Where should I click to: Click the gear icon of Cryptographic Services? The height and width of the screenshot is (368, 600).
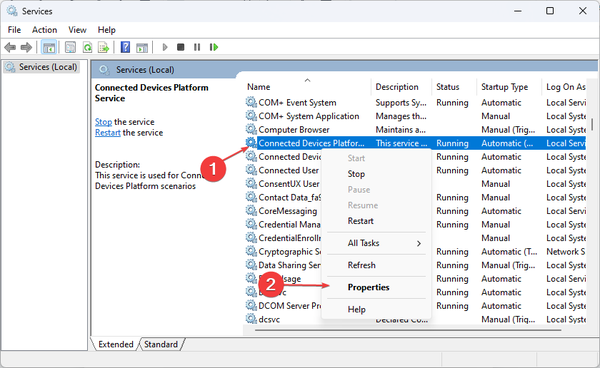(x=251, y=251)
